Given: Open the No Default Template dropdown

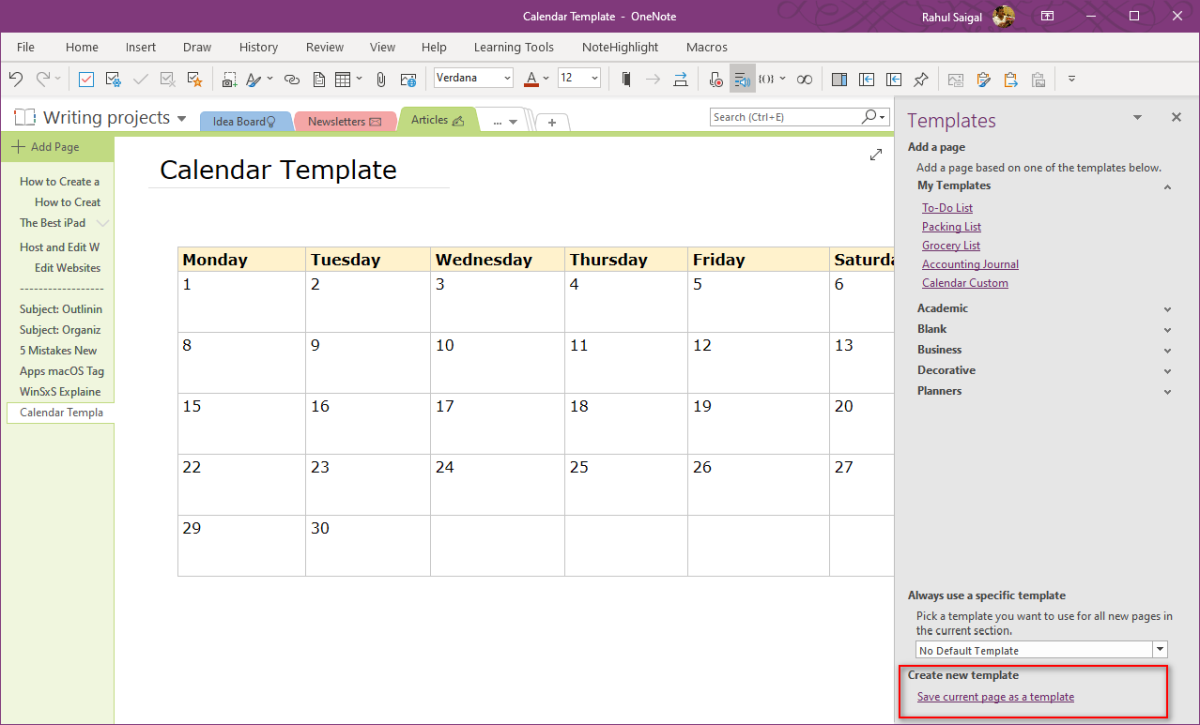Looking at the screenshot, I should 1160,649.
